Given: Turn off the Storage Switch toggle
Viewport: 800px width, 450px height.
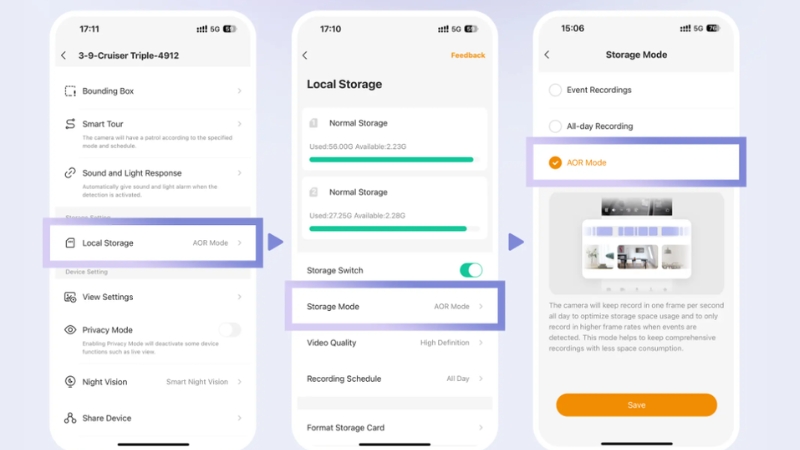Looking at the screenshot, I should [x=470, y=270].
